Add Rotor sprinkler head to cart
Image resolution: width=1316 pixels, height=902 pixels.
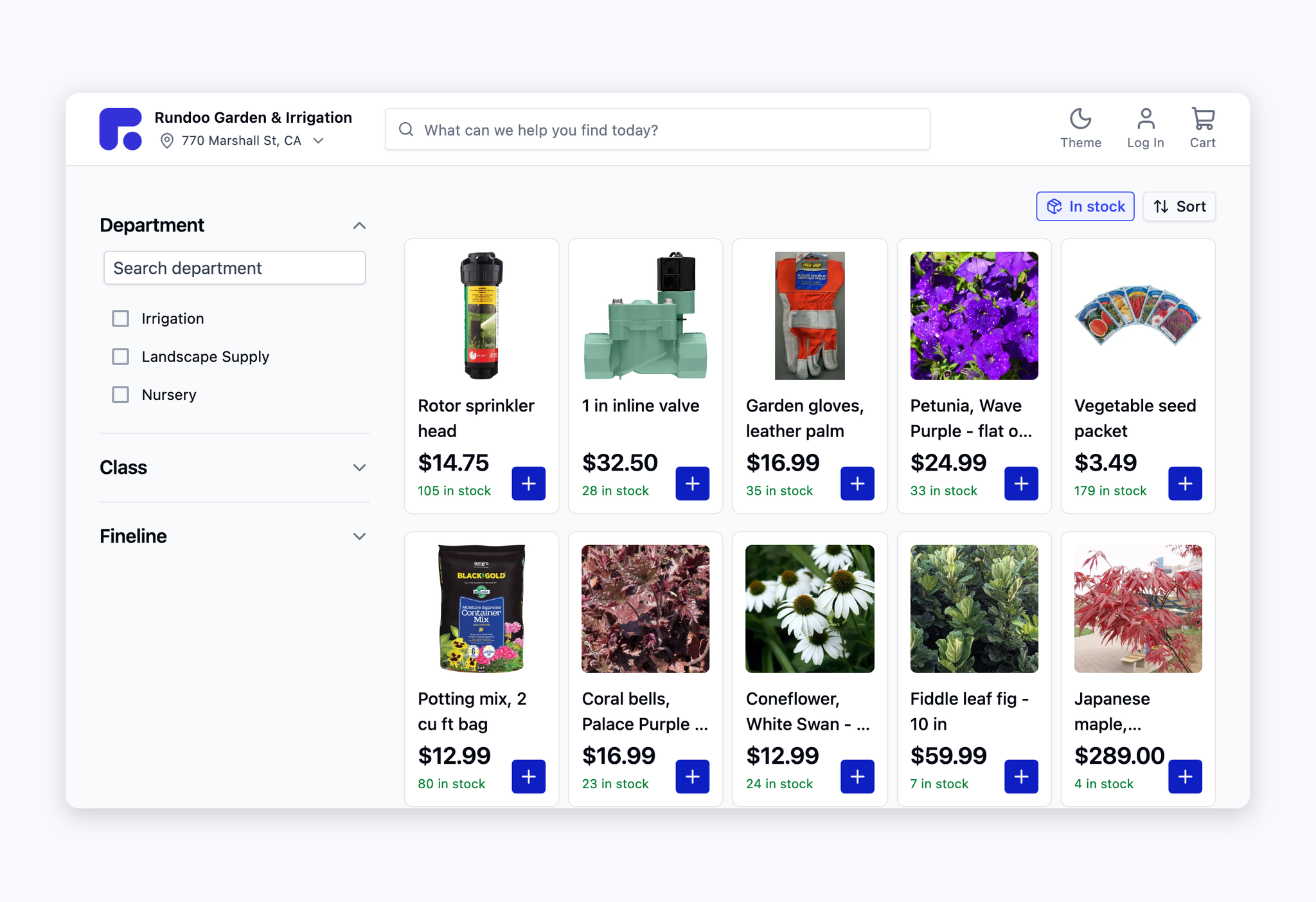pos(528,483)
